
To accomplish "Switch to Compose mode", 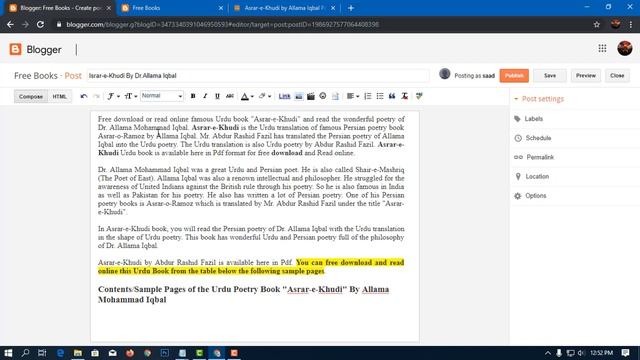I will pos(31,96).
